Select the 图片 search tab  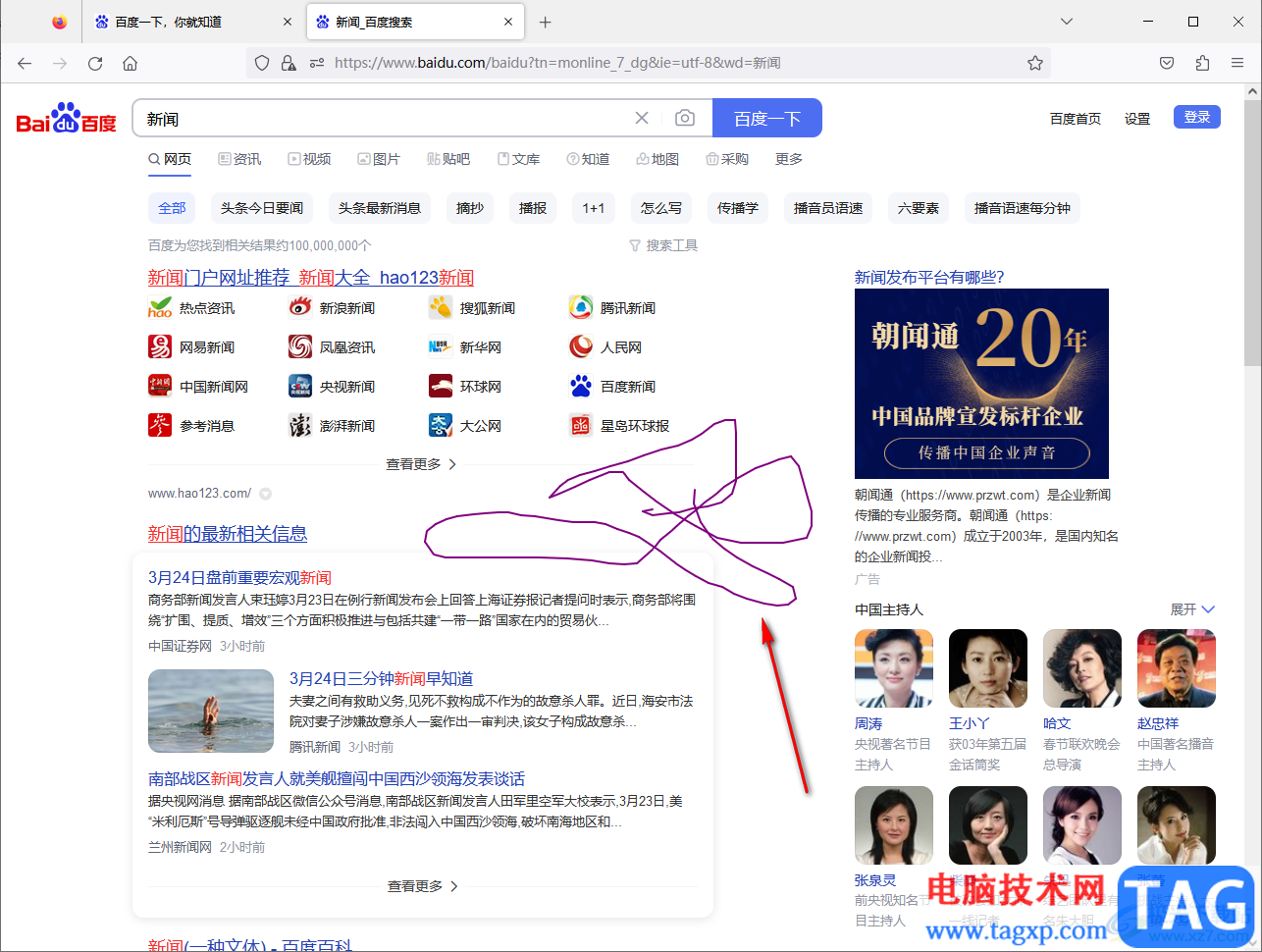coord(379,159)
